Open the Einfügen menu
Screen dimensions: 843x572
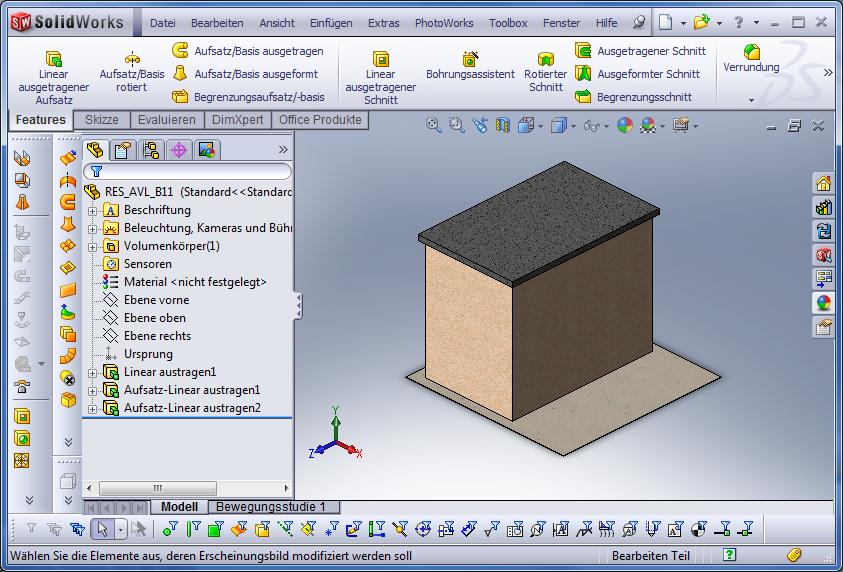pos(330,23)
